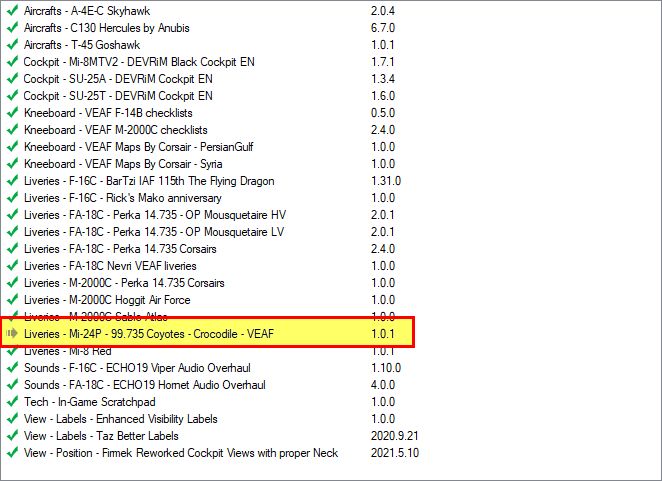Click the checkmark beside BarTzi IAF 115th Flying Dragon
Image resolution: width=662 pixels, height=481 pixels.
[12, 180]
